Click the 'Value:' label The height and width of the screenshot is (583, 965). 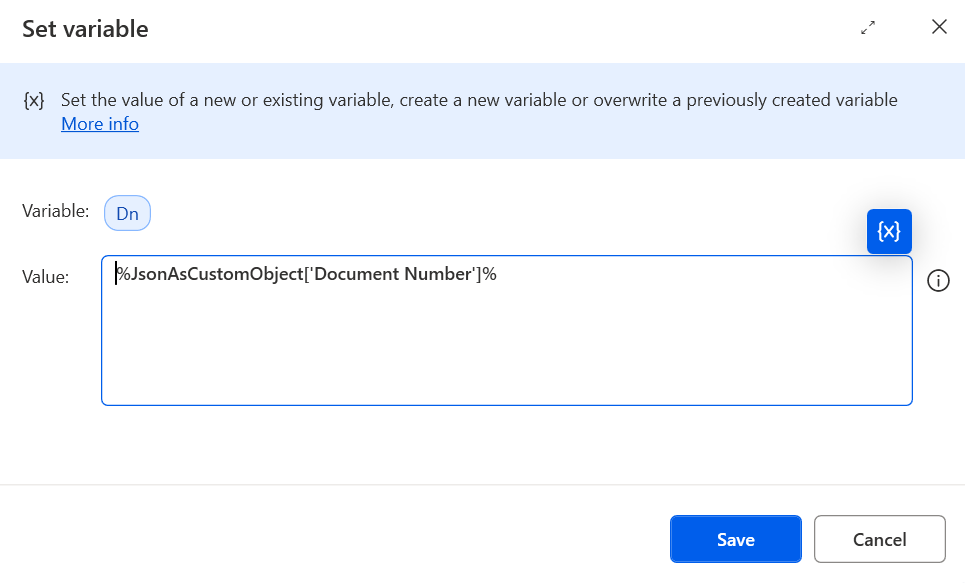(x=46, y=277)
